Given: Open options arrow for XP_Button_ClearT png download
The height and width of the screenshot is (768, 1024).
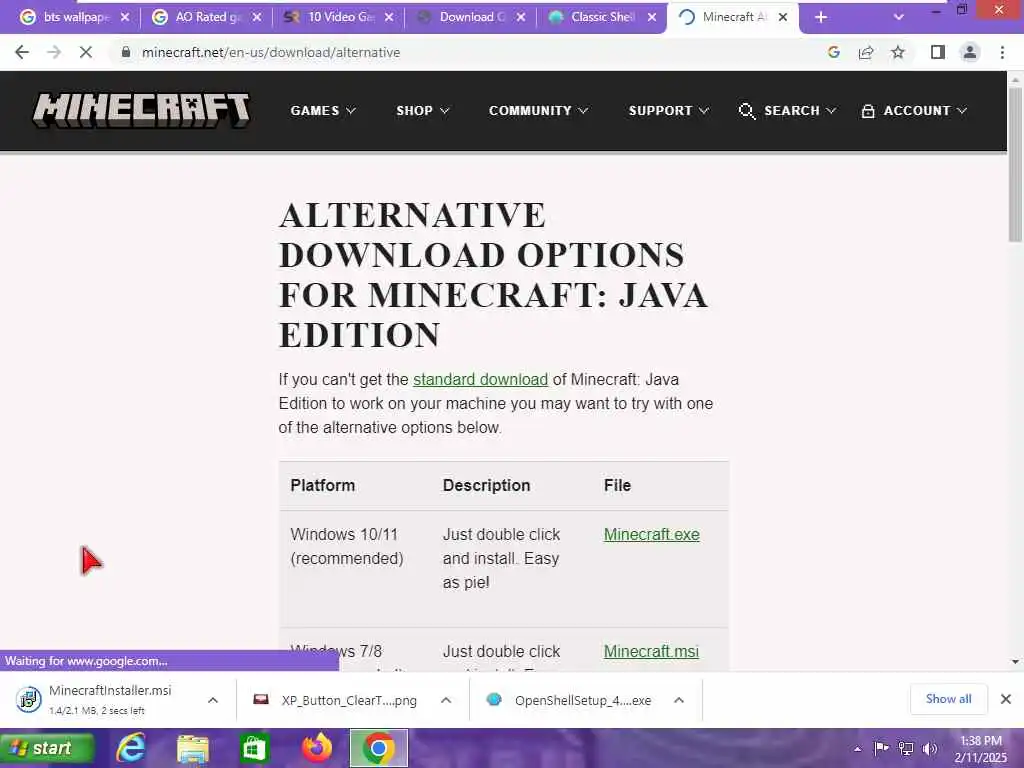Looking at the screenshot, I should tap(446, 700).
